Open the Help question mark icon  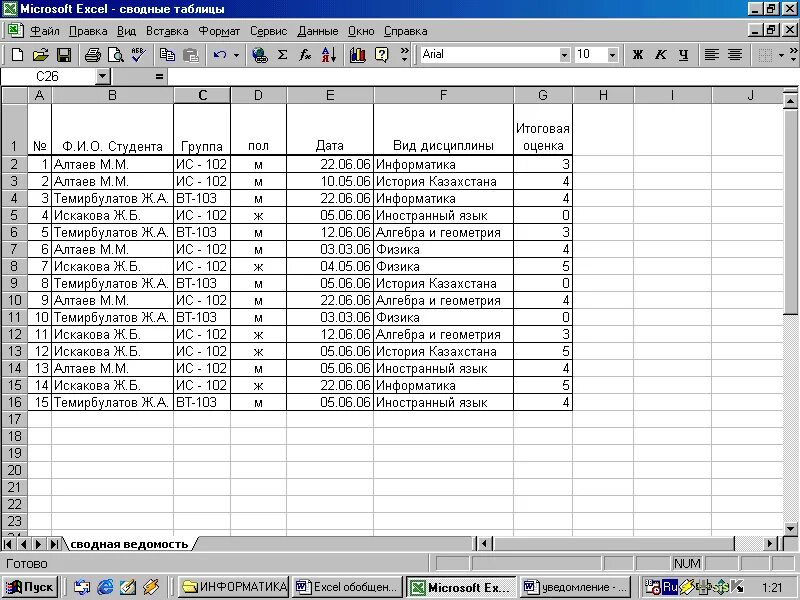click(381, 55)
